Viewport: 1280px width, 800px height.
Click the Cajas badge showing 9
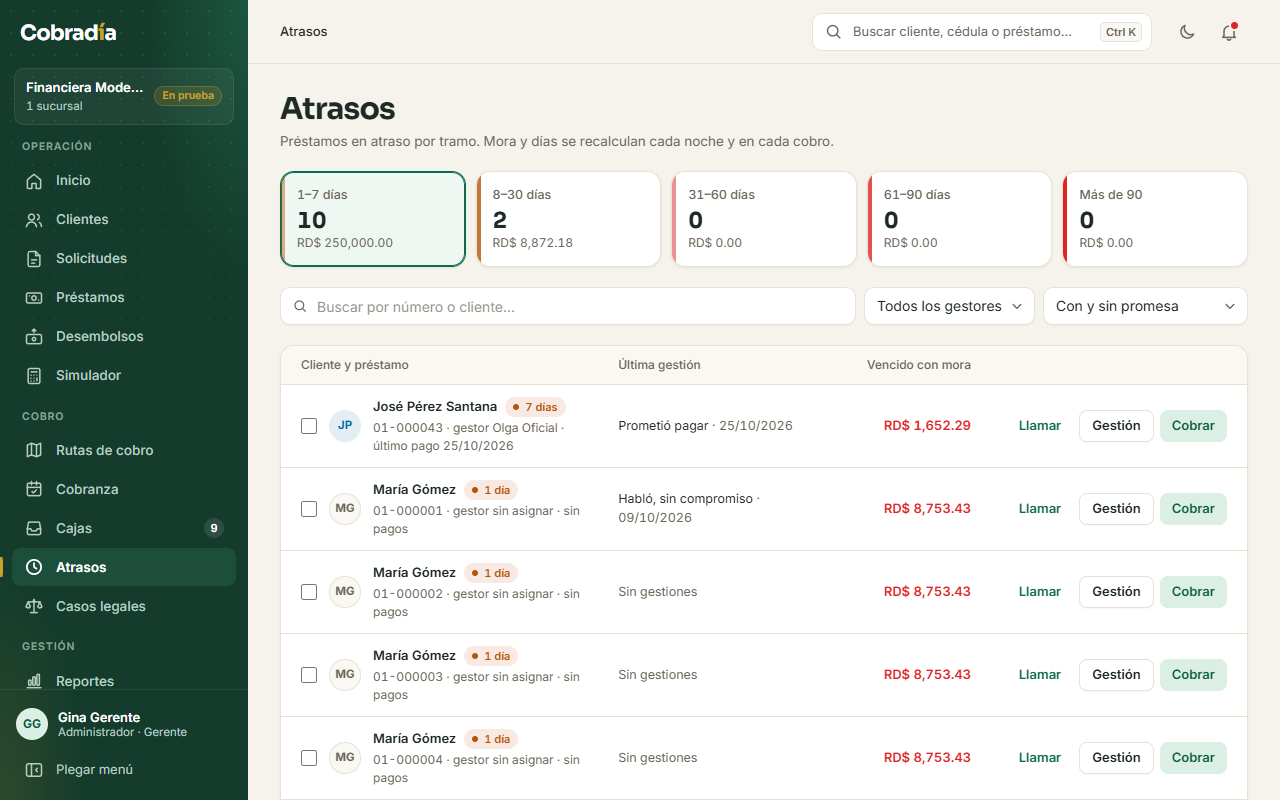(x=213, y=528)
